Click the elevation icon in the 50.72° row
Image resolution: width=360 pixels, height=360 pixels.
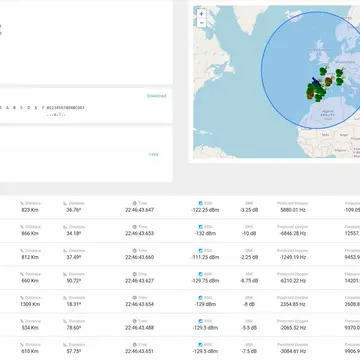point(65,274)
